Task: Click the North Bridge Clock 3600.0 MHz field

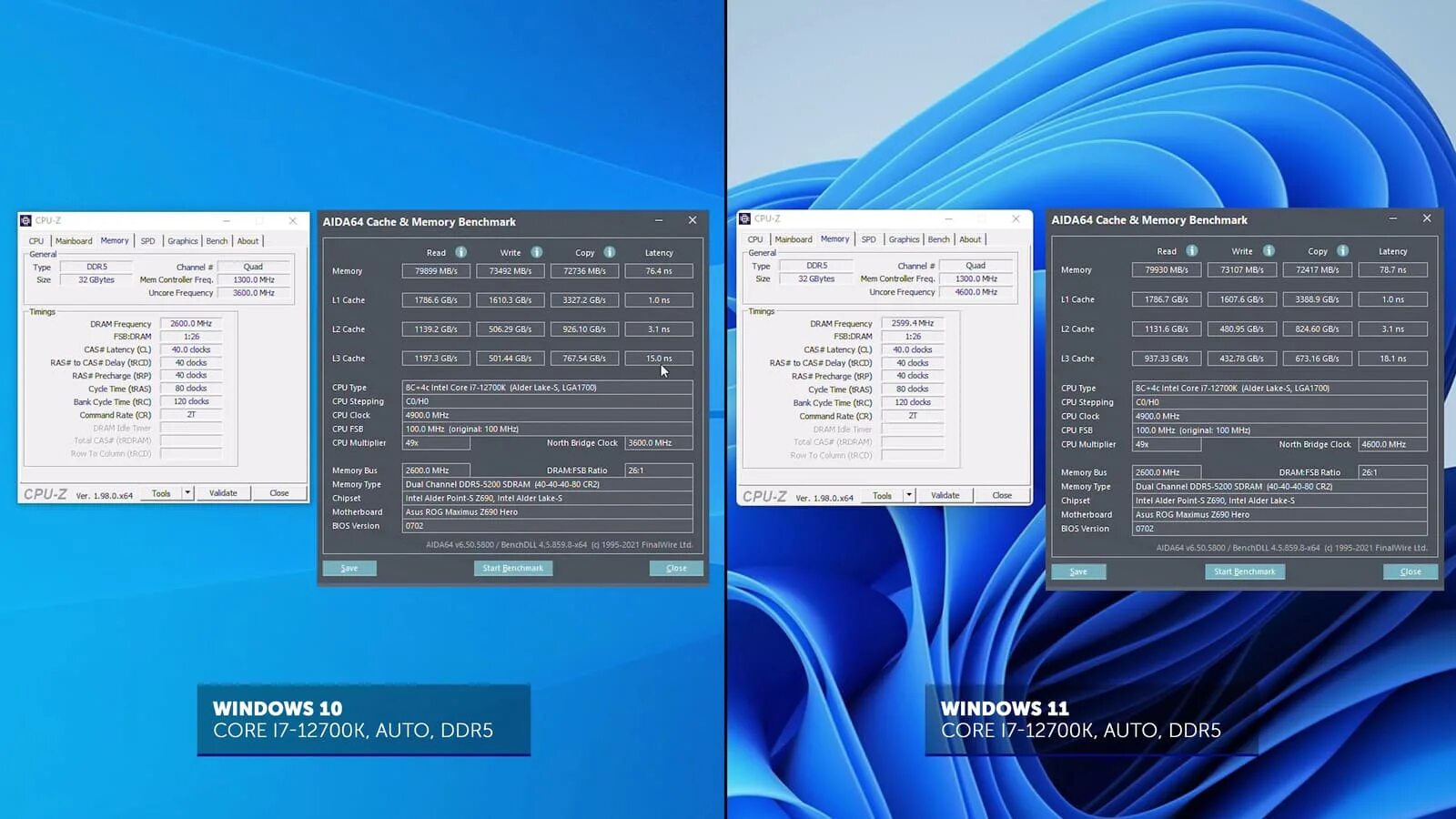Action: 659,443
